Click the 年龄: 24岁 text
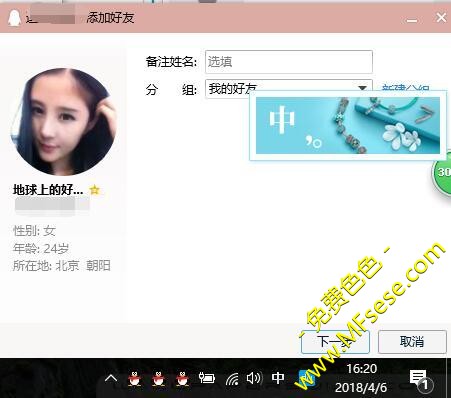The width and height of the screenshot is (451, 398). point(41,248)
